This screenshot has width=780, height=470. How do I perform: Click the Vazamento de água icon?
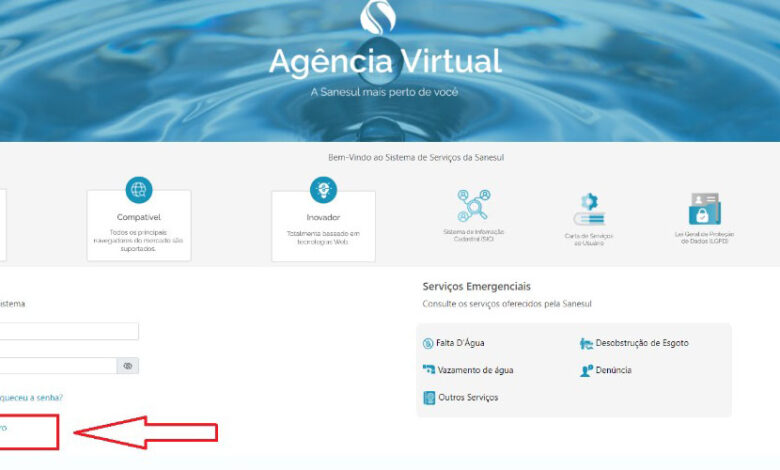click(428, 370)
